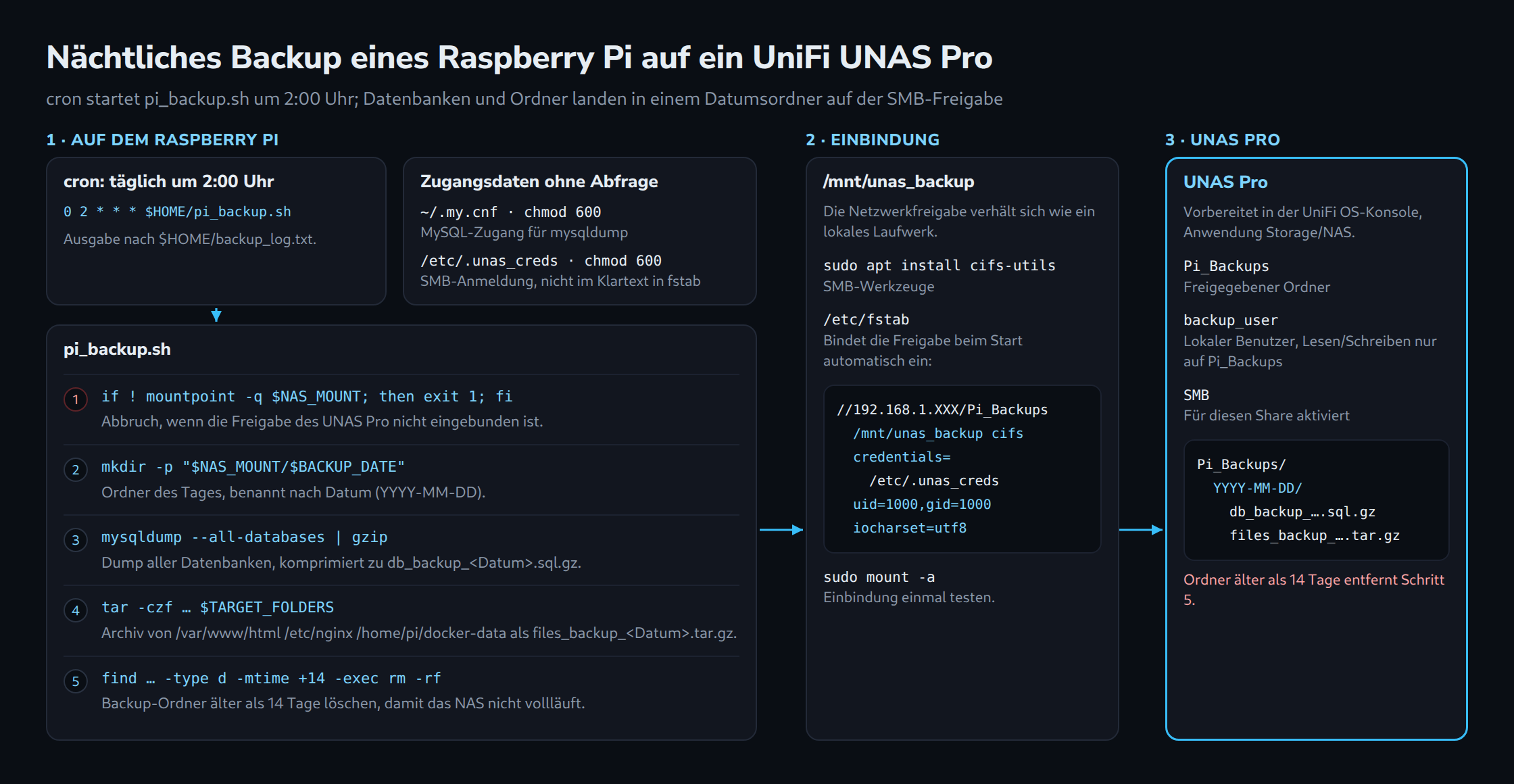Select the section heading "3 · UNAS PRO"
The width and height of the screenshot is (1514, 784).
(x=1223, y=140)
